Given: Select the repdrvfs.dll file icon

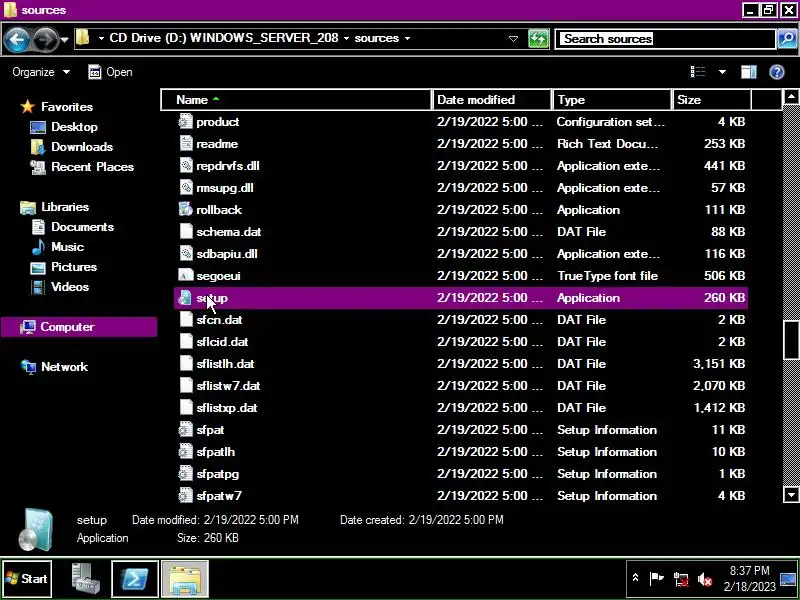Looking at the screenshot, I should 186,165.
